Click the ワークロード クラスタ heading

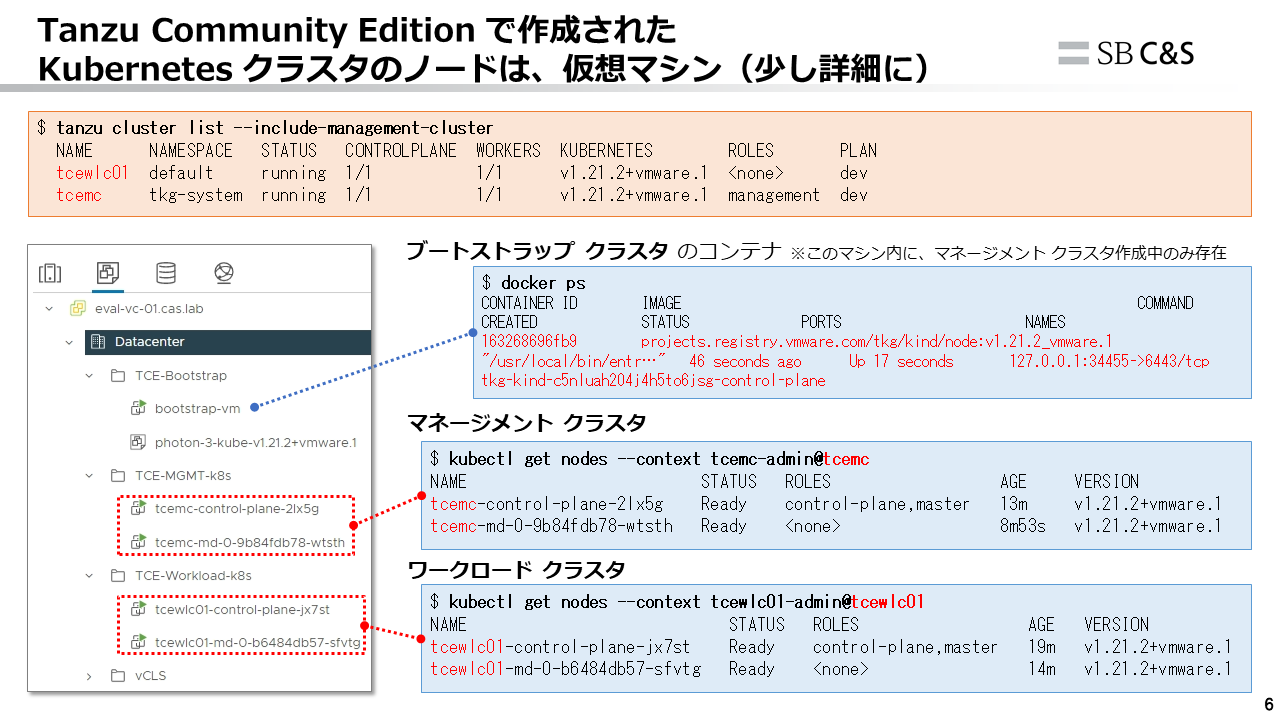pyautogui.click(x=516, y=569)
